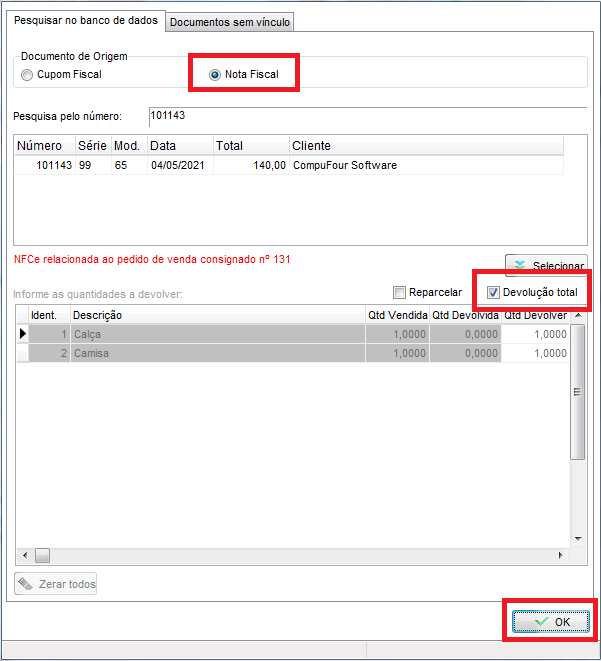
Task: Switch to Documentos sem vínculo tab
Action: click(x=230, y=22)
